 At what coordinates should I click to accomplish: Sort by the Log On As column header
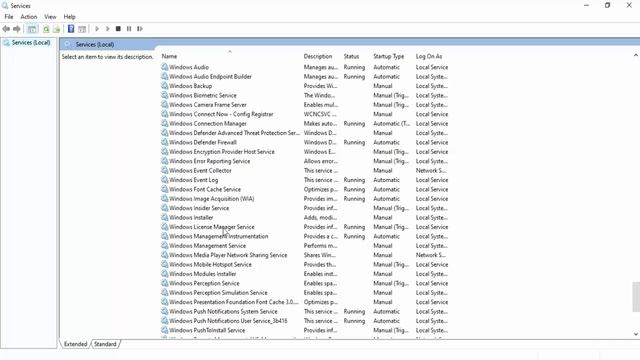(429, 56)
